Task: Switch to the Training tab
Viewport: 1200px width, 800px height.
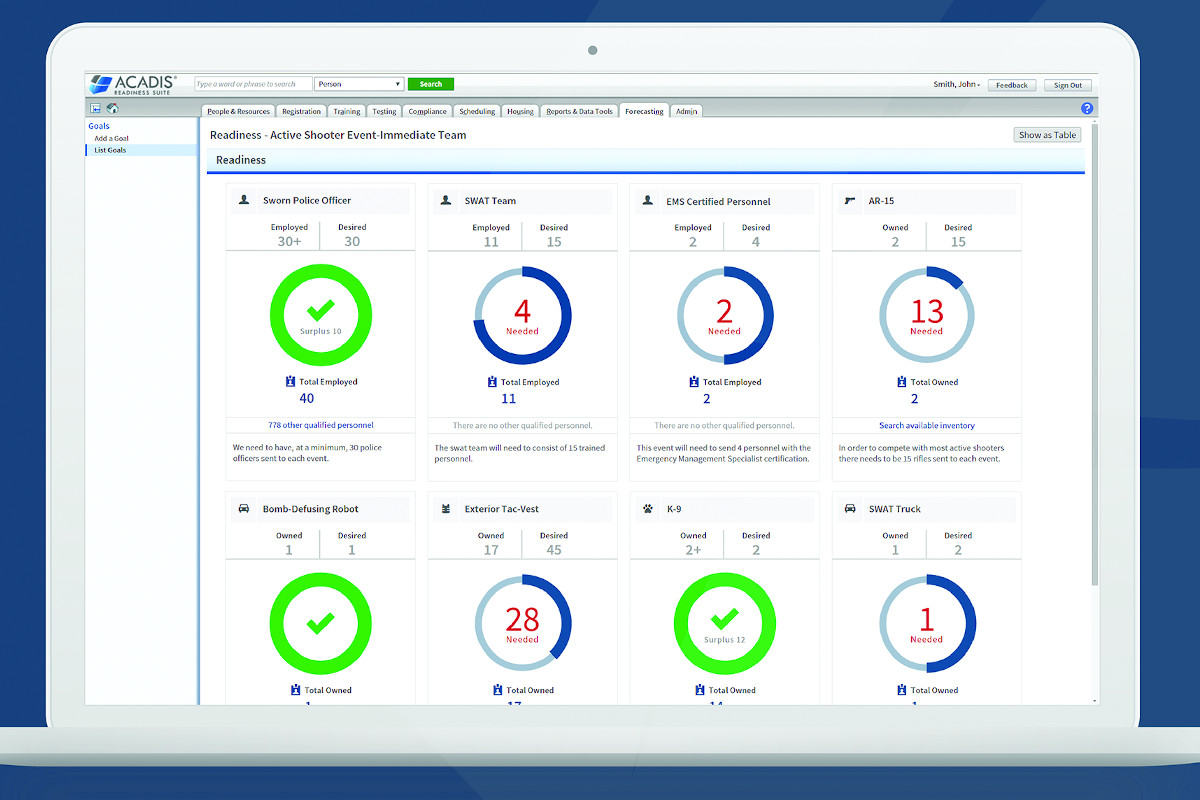Action: 346,111
